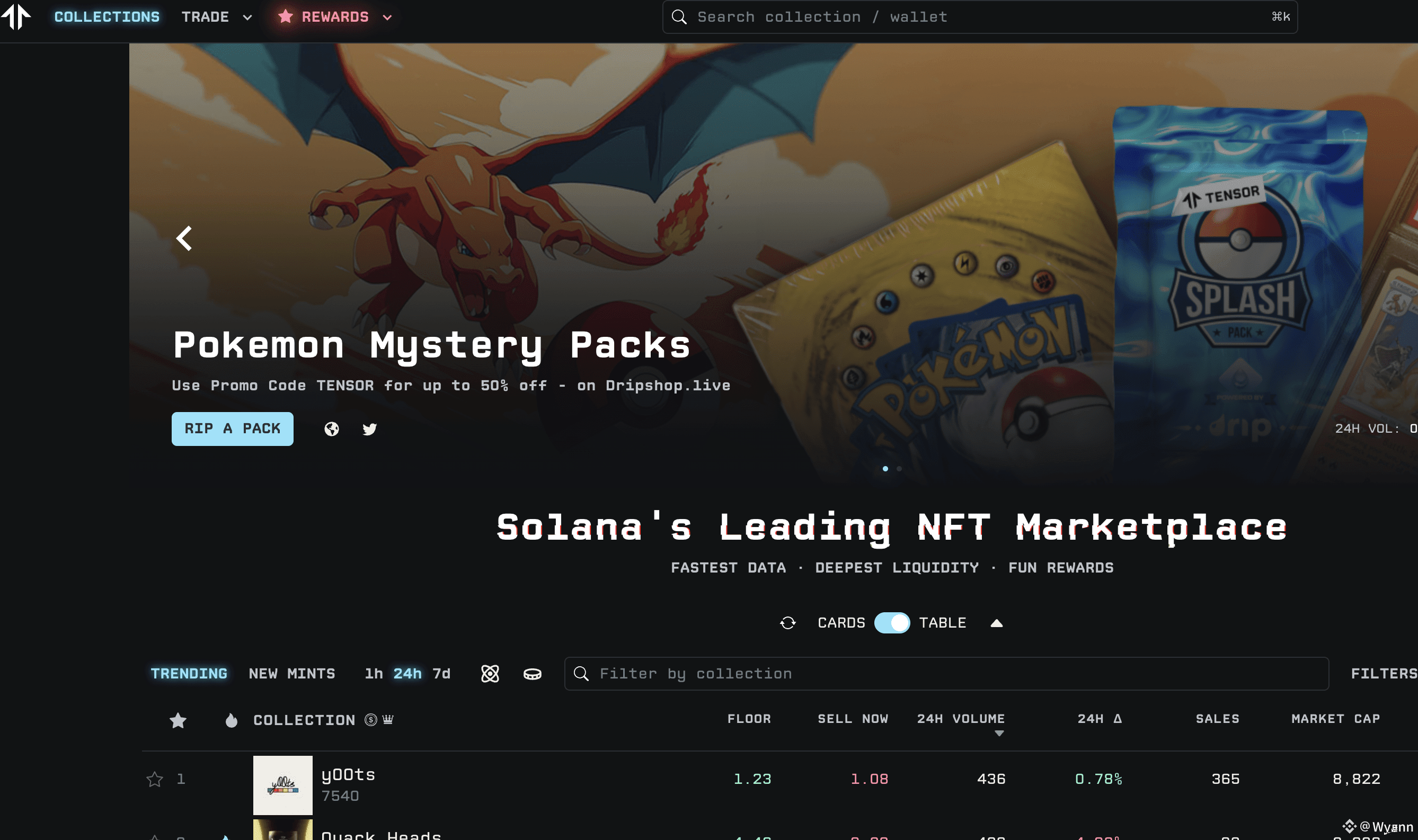The width and height of the screenshot is (1418, 840).
Task: Click the RIP A PACK button
Action: click(232, 428)
